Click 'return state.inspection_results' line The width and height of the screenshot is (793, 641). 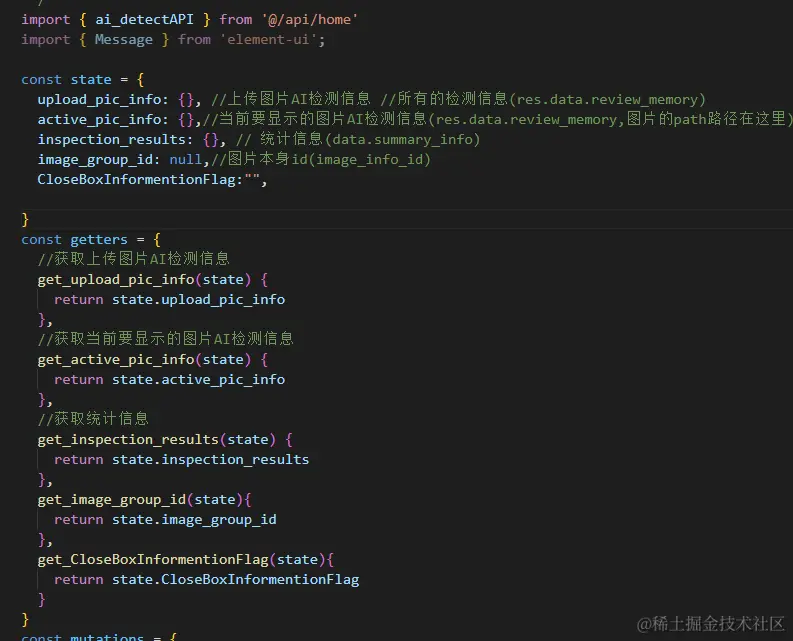click(x=182, y=459)
